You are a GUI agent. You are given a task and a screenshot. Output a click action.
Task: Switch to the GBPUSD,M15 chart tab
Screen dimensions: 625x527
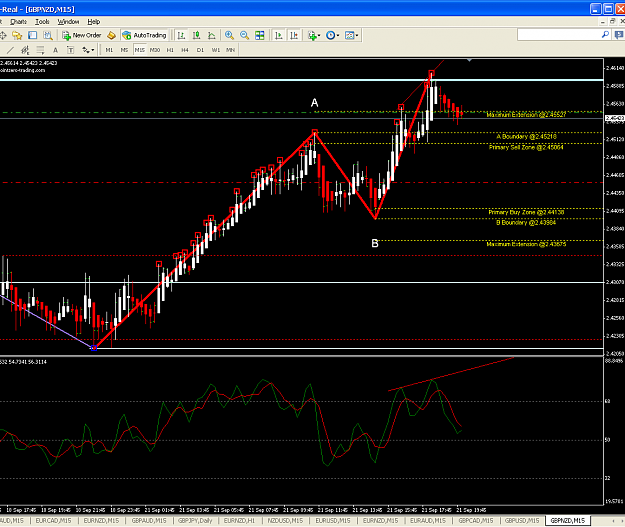(x=522, y=521)
